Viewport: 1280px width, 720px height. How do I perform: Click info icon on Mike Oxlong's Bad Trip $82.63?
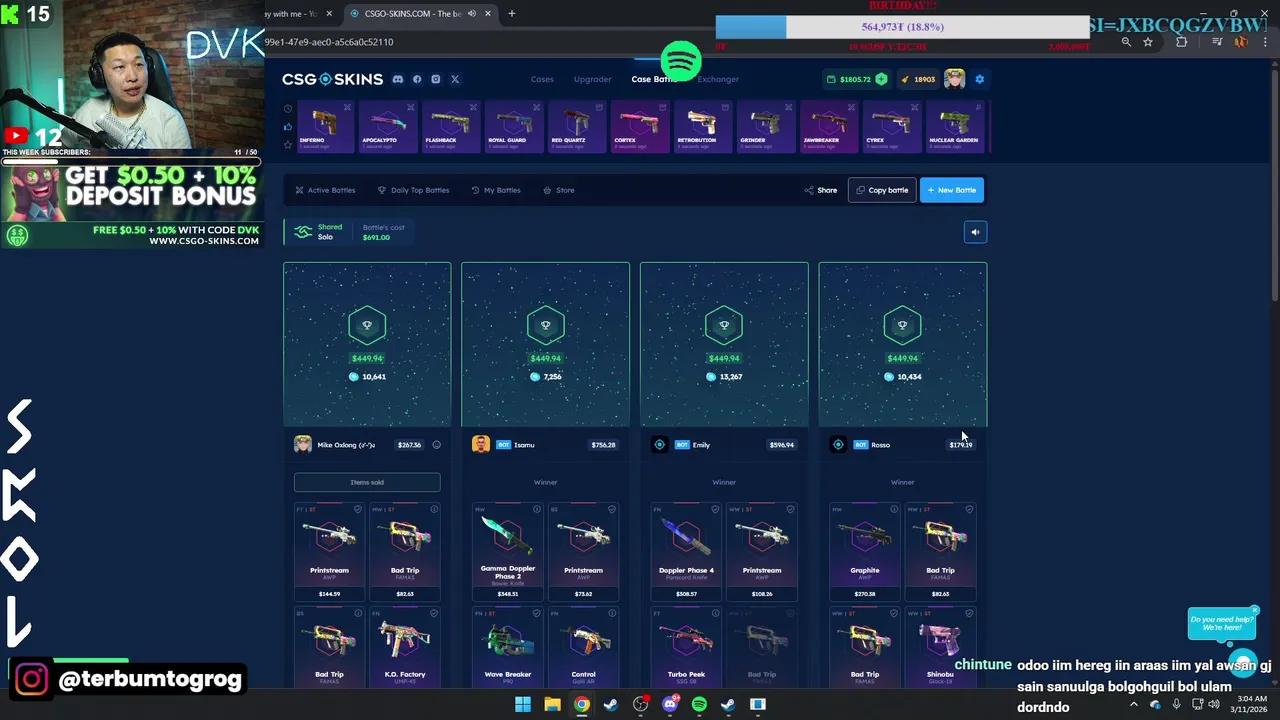pos(434,509)
